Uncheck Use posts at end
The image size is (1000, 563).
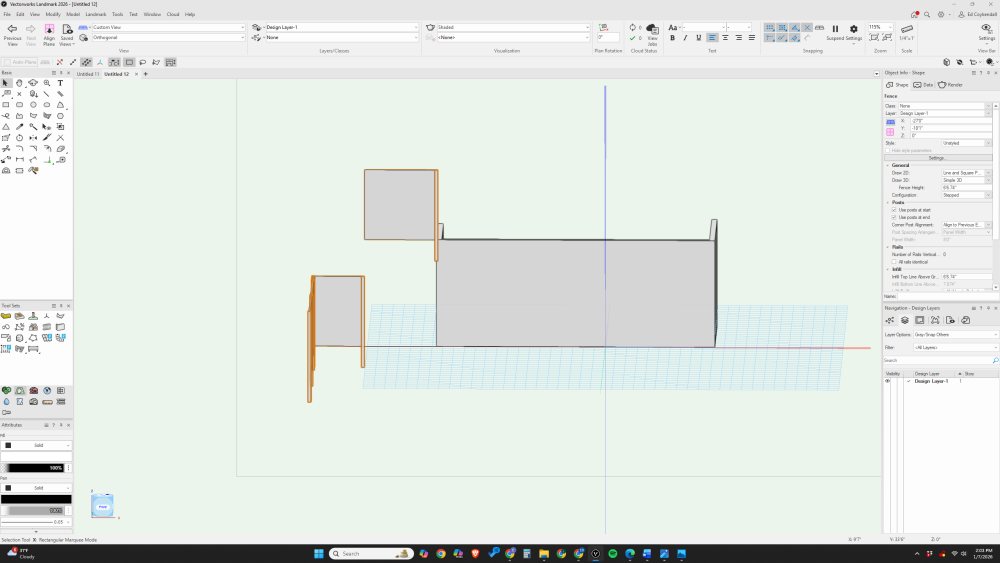894,217
